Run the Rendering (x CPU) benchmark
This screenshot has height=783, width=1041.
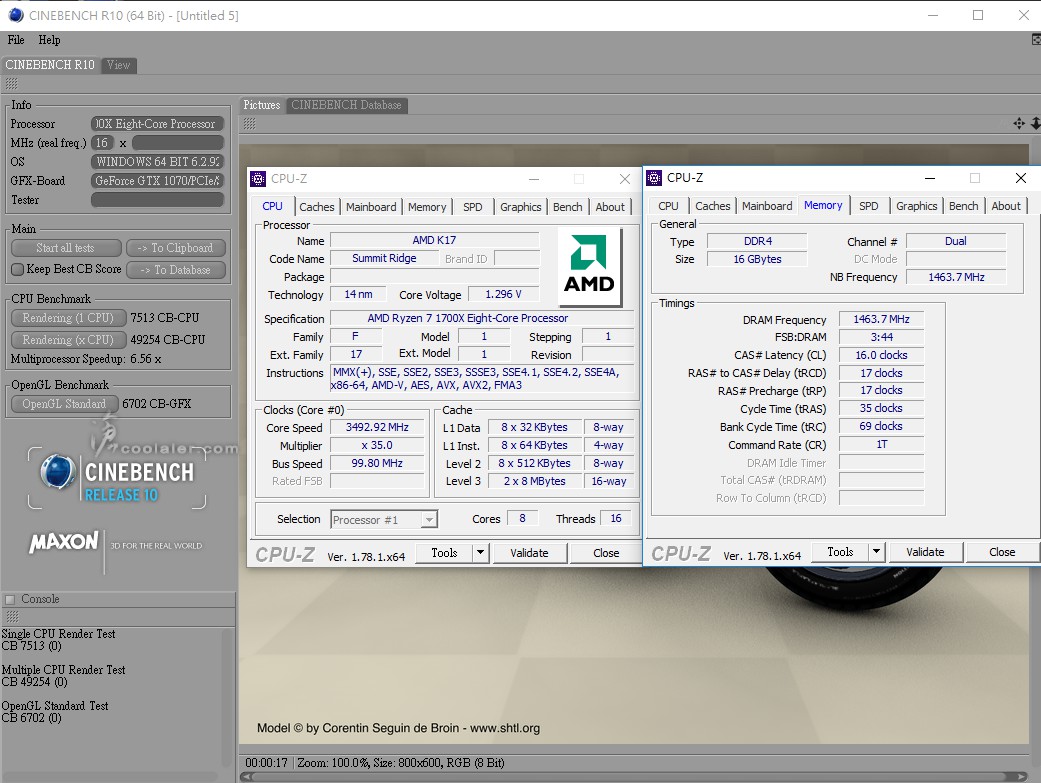point(68,339)
